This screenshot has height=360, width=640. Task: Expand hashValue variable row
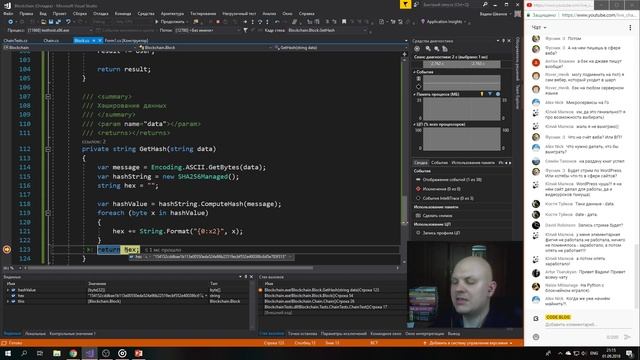click(x=8, y=290)
